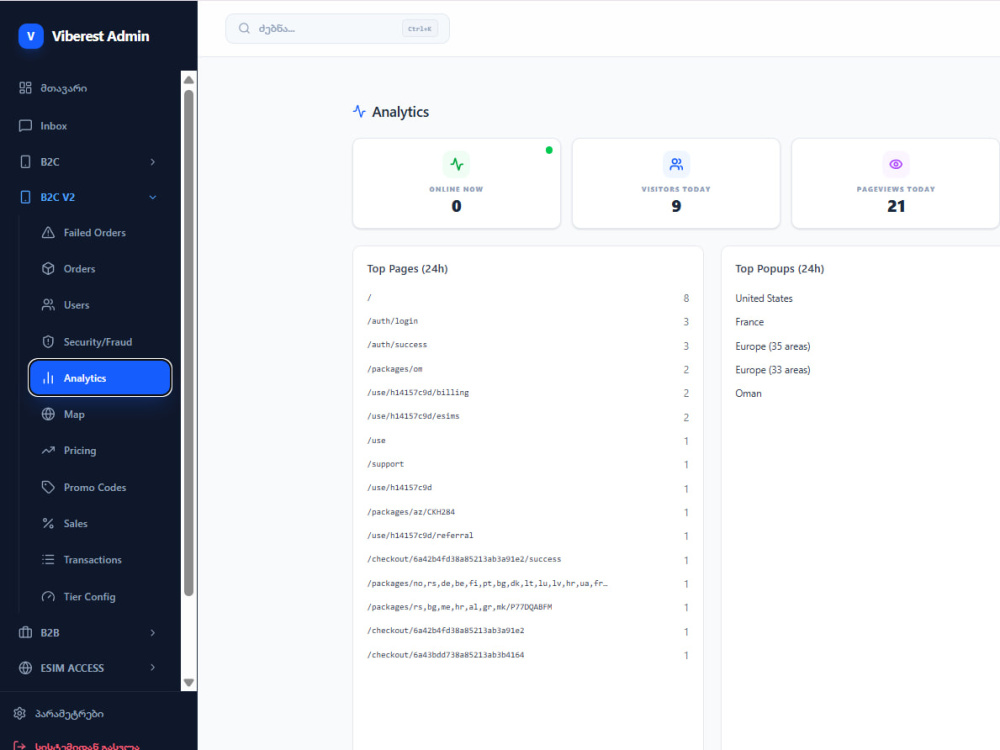1000x750 pixels.
Task: Click the Analytics bar chart icon
Action: coord(48,378)
